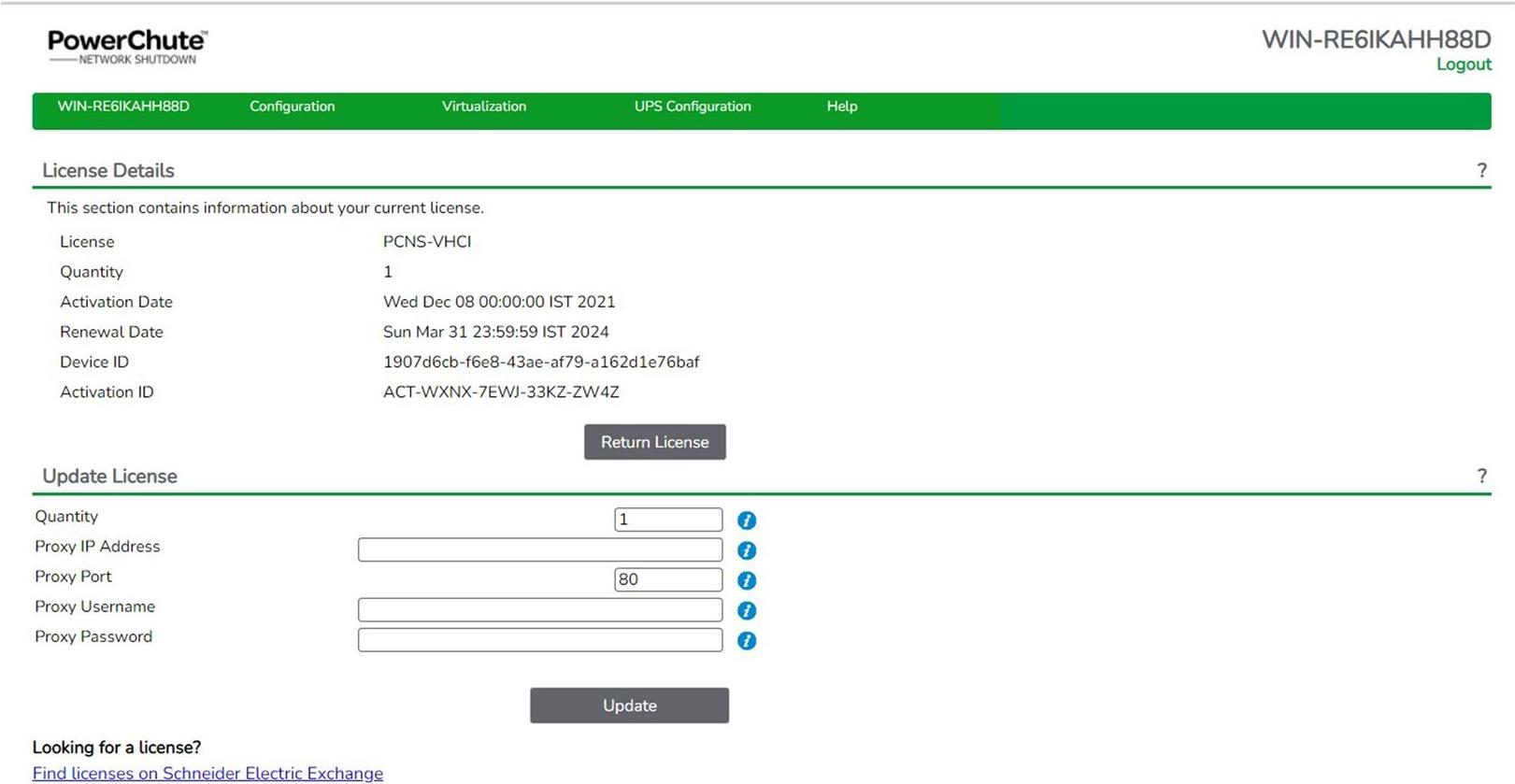
Task: Click the License label in License Details
Action: [x=87, y=242]
